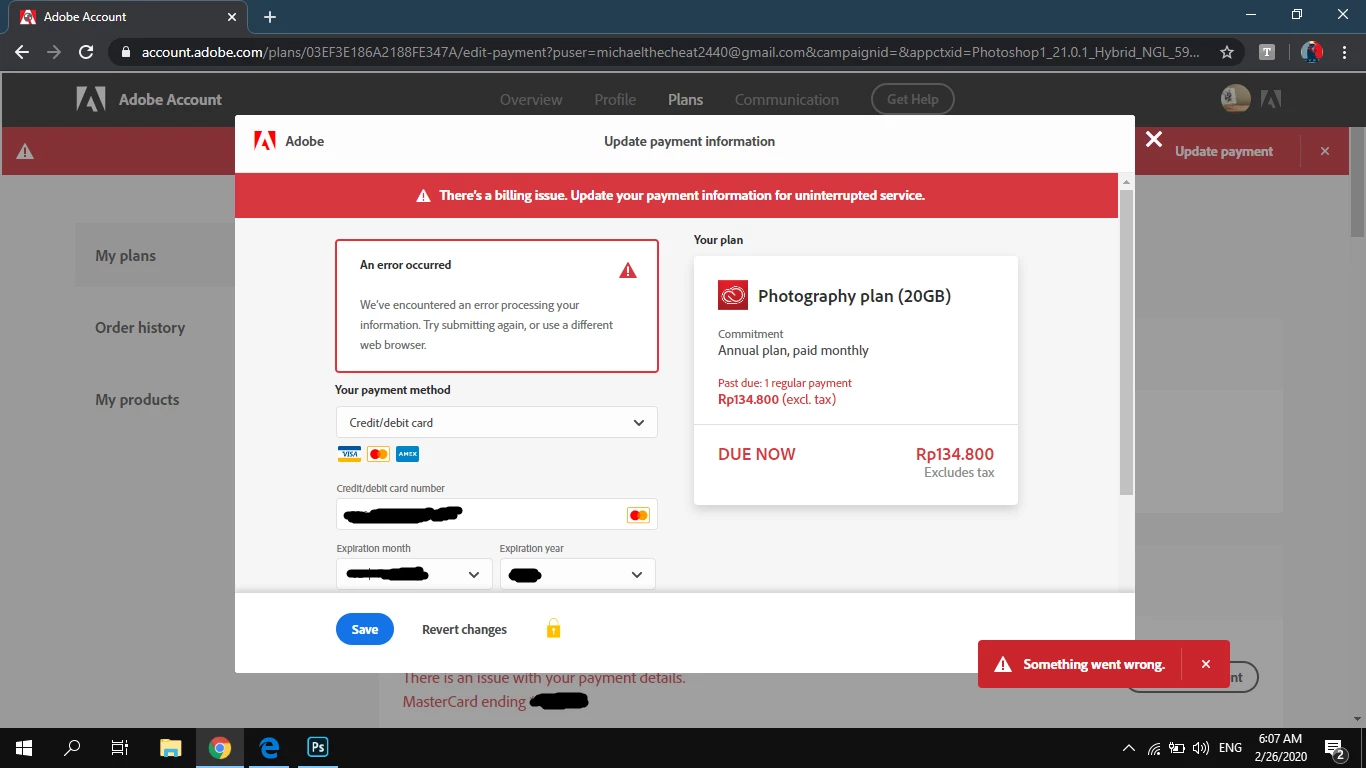Image resolution: width=1366 pixels, height=768 pixels.
Task: Close the Update payment information dialog with the X
Action: [x=1154, y=139]
